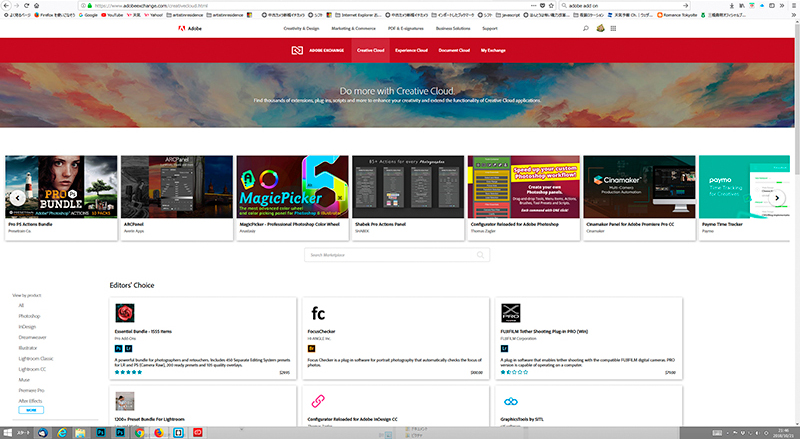Filter by Premiere Pro in the sidebar
The width and height of the screenshot is (800, 439).
[31, 391]
